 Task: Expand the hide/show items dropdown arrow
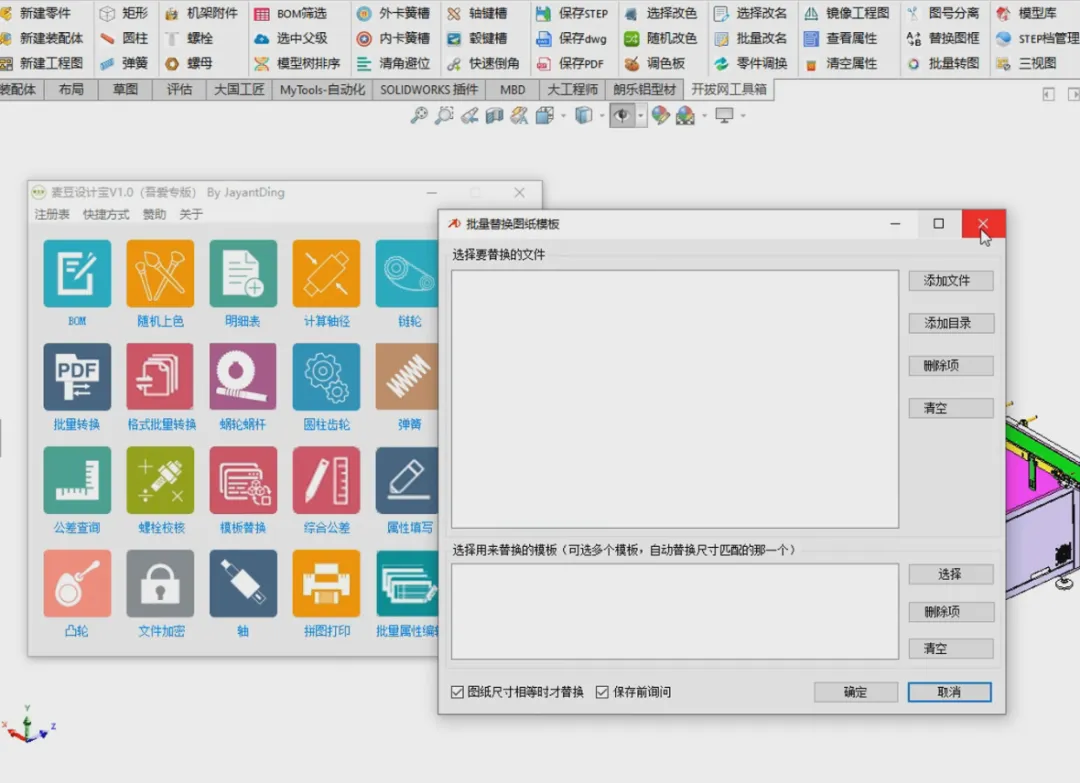[641, 116]
